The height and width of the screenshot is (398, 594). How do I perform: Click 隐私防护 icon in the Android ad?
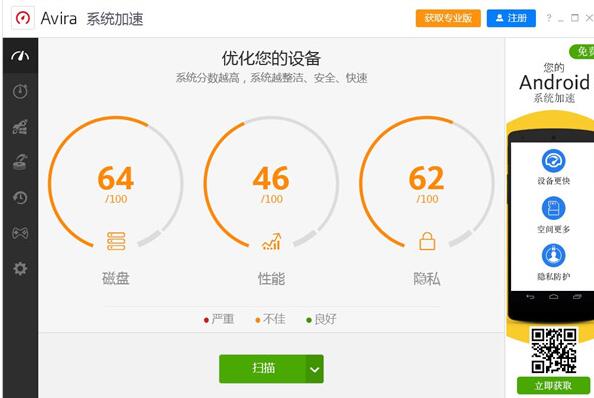pos(553,255)
